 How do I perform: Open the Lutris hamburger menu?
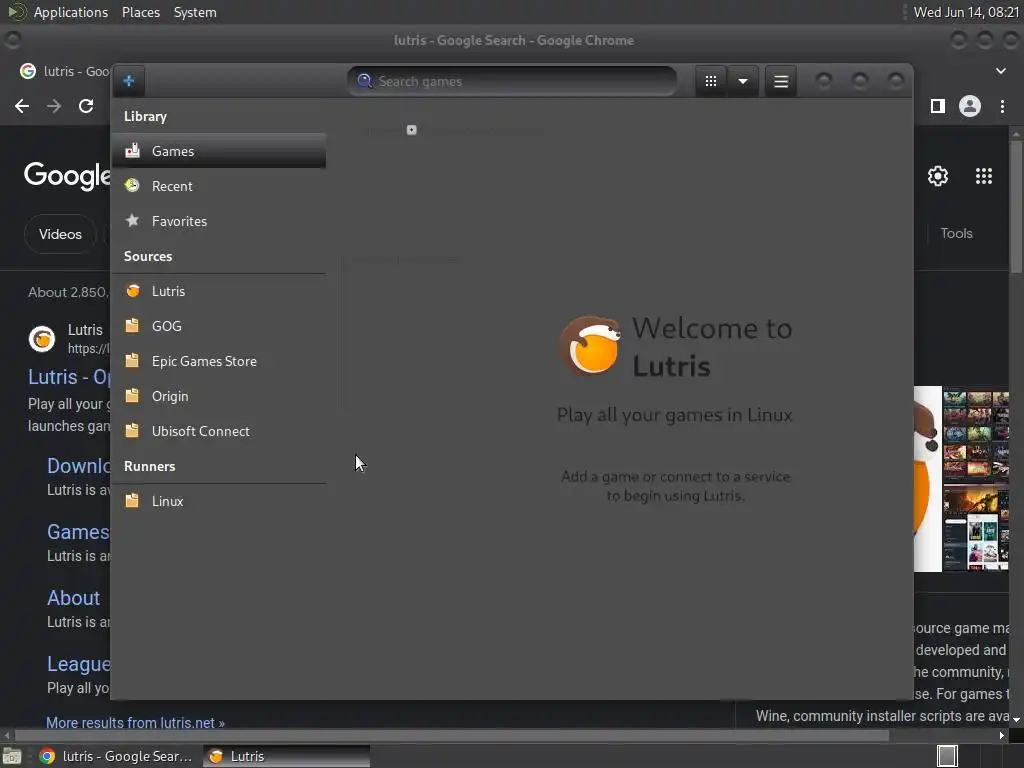[780, 81]
